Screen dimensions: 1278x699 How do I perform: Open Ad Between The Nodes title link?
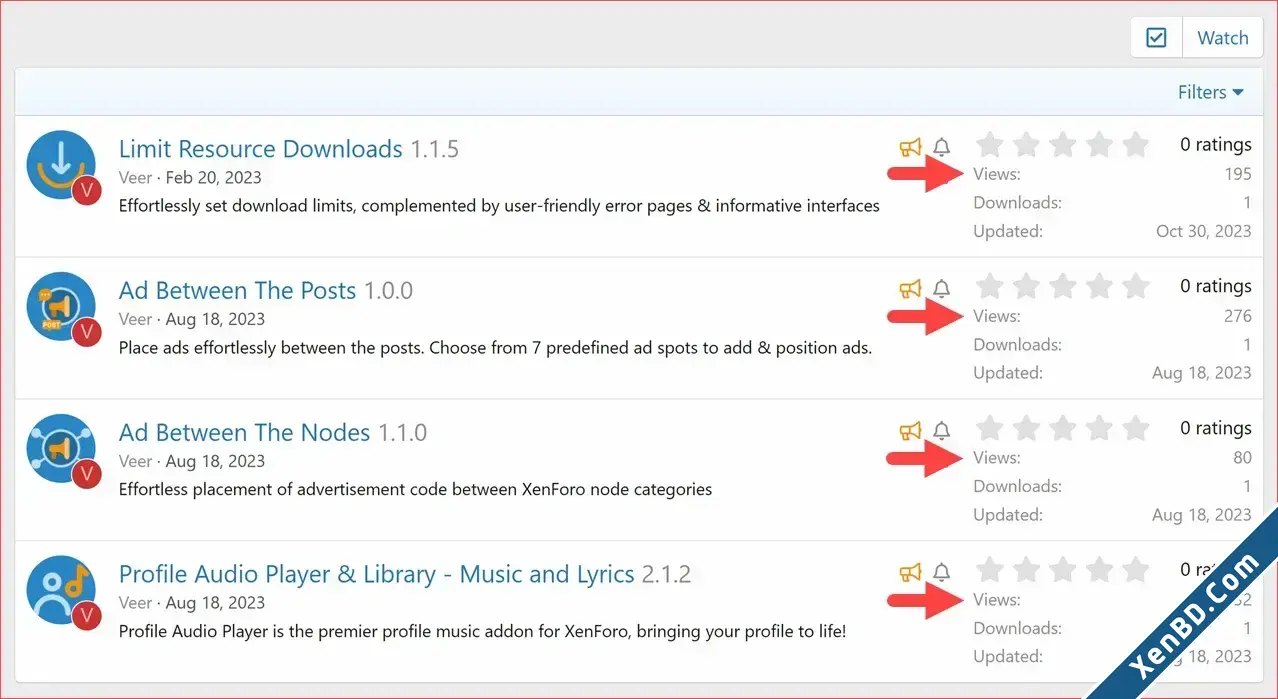pyautogui.click(x=245, y=433)
